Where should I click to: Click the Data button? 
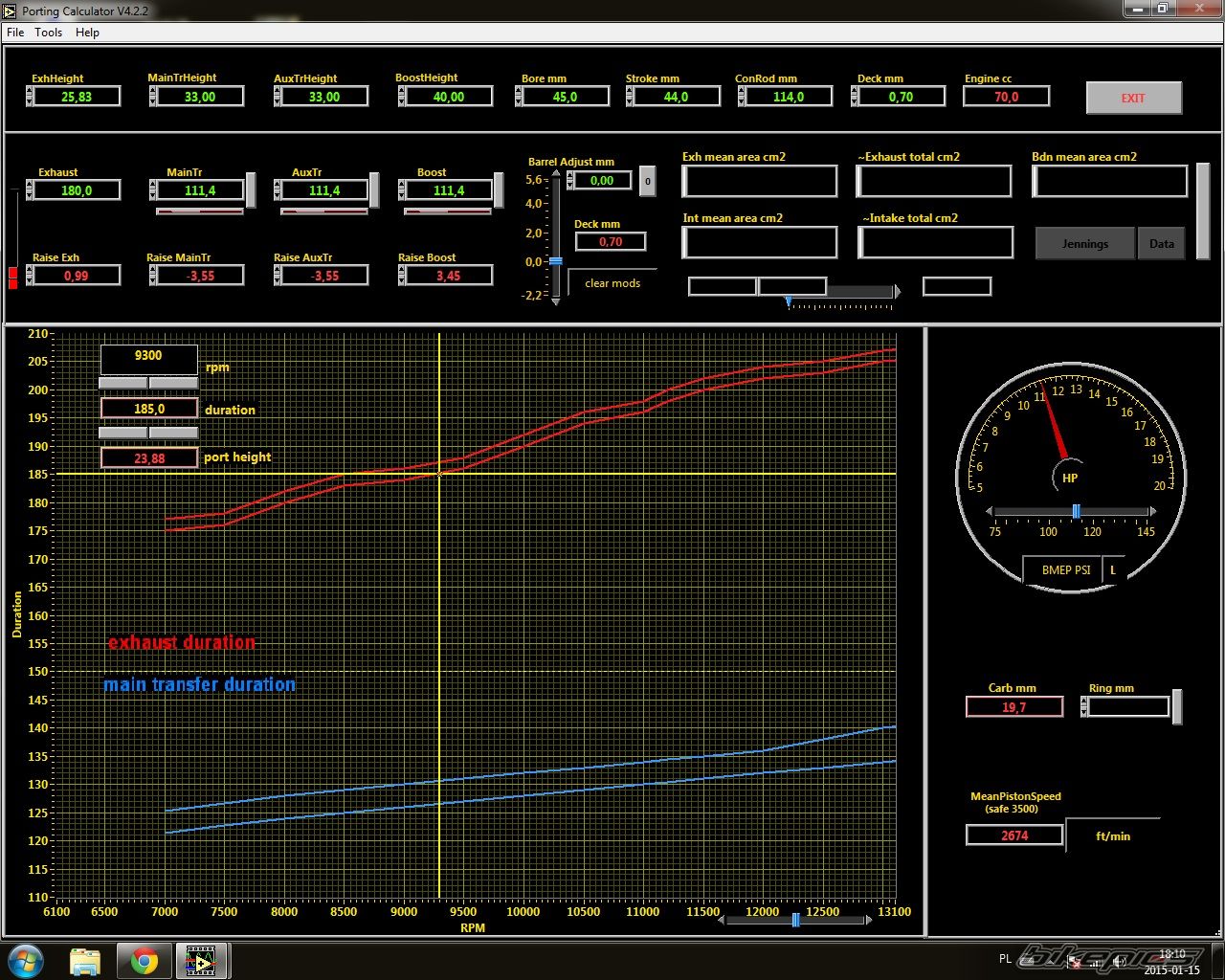click(1162, 243)
